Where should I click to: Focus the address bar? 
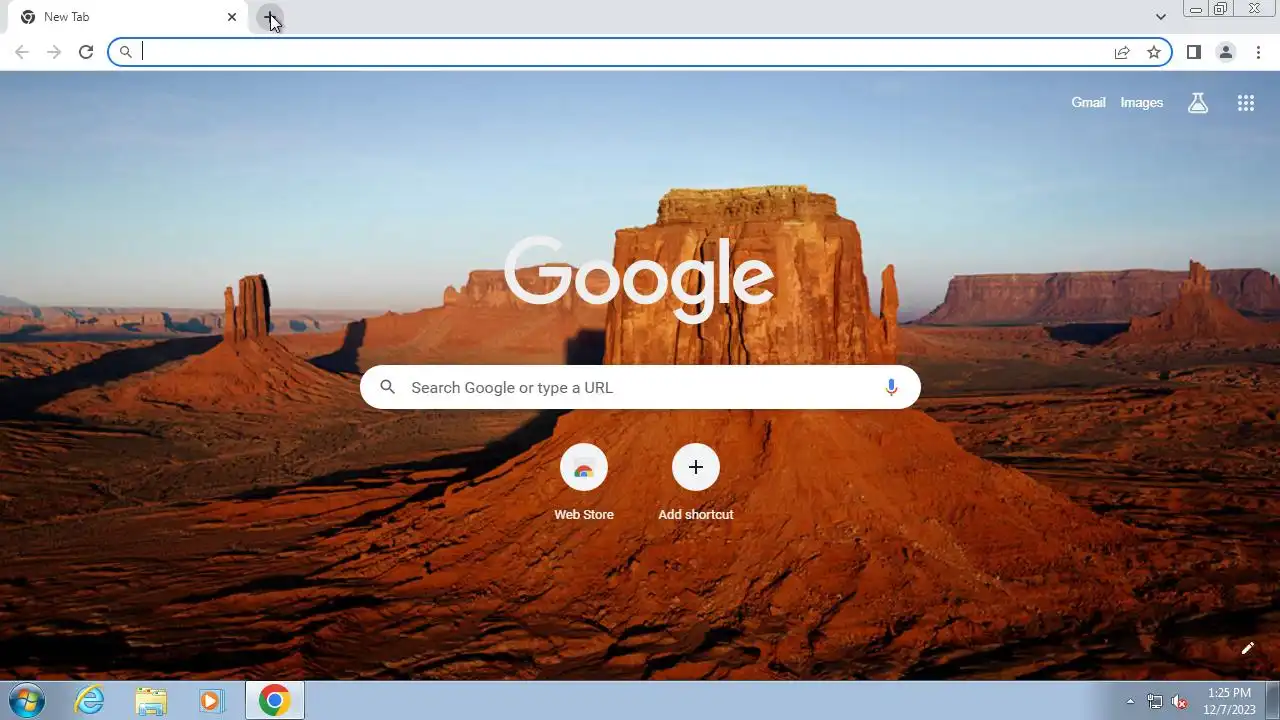tap(640, 52)
